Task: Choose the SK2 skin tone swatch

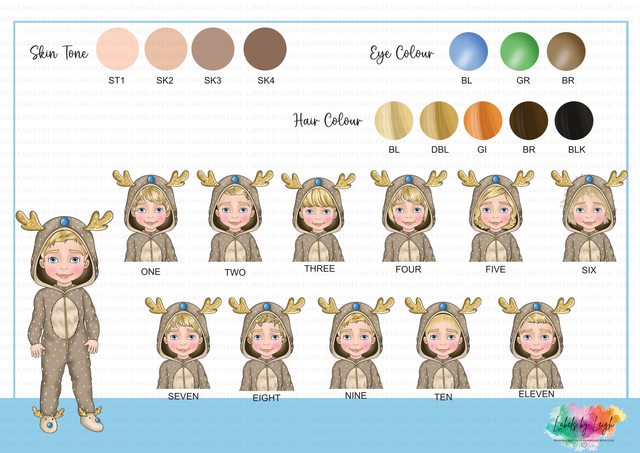Action: [165, 47]
